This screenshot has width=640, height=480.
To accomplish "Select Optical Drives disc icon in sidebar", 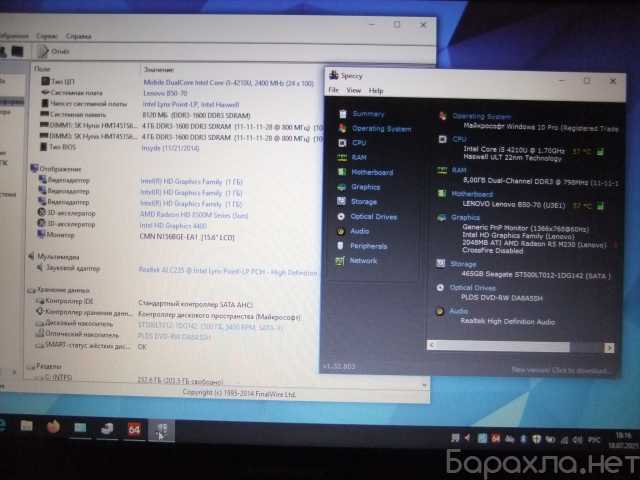I will (x=341, y=216).
